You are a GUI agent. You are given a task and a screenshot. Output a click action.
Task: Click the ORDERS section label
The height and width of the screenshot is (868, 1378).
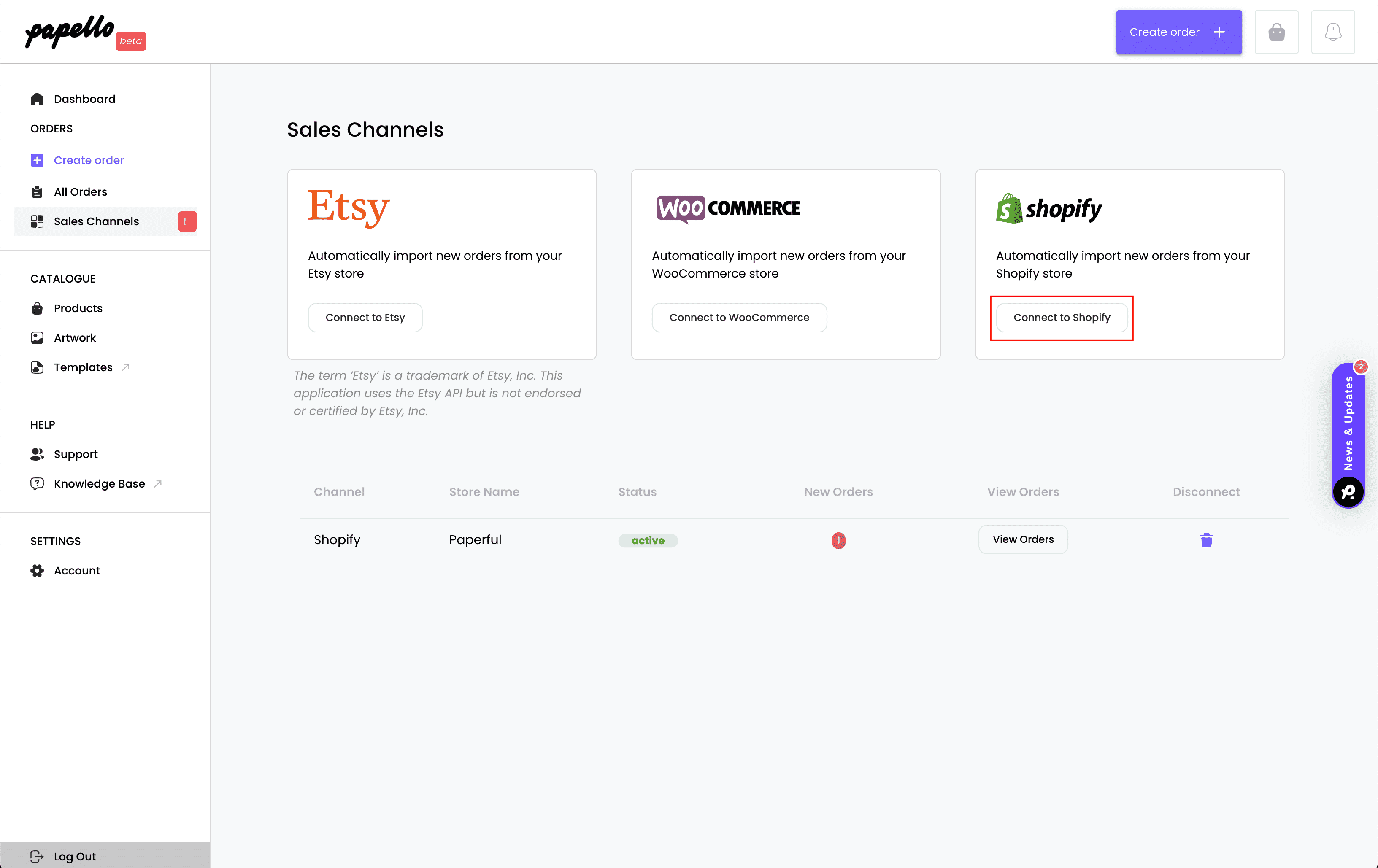pyautogui.click(x=51, y=129)
